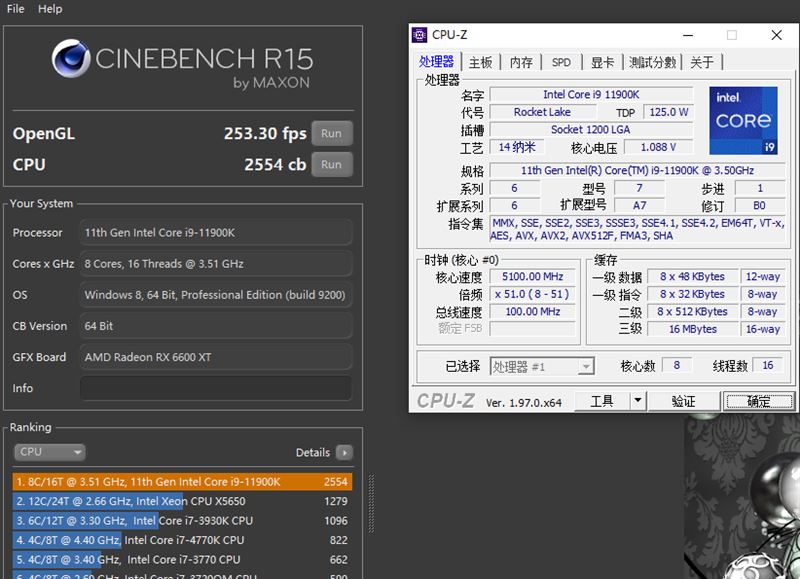The height and width of the screenshot is (579, 800).
Task: Switch to the 内存 tab in CPU-Z
Action: pos(521,62)
